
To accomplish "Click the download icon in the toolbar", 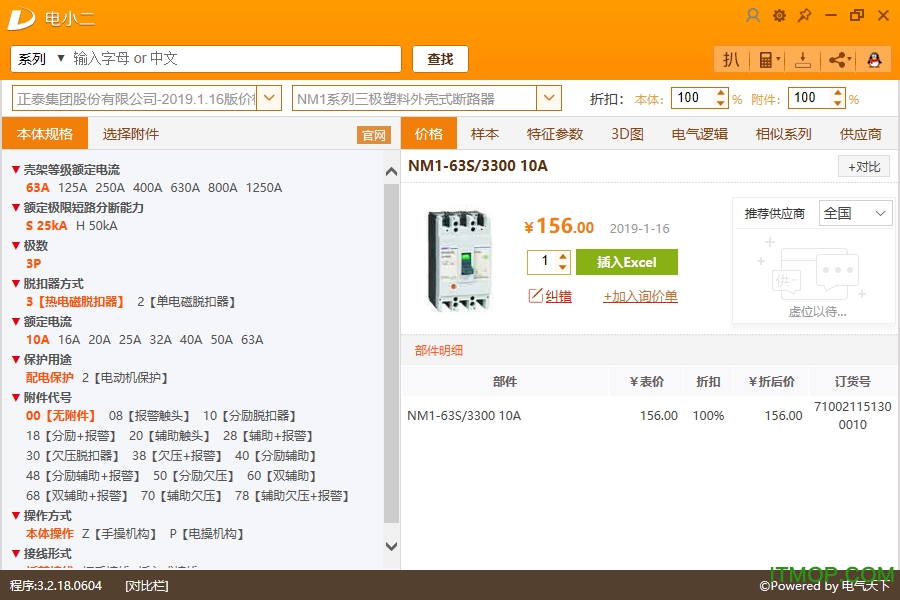I will click(802, 59).
